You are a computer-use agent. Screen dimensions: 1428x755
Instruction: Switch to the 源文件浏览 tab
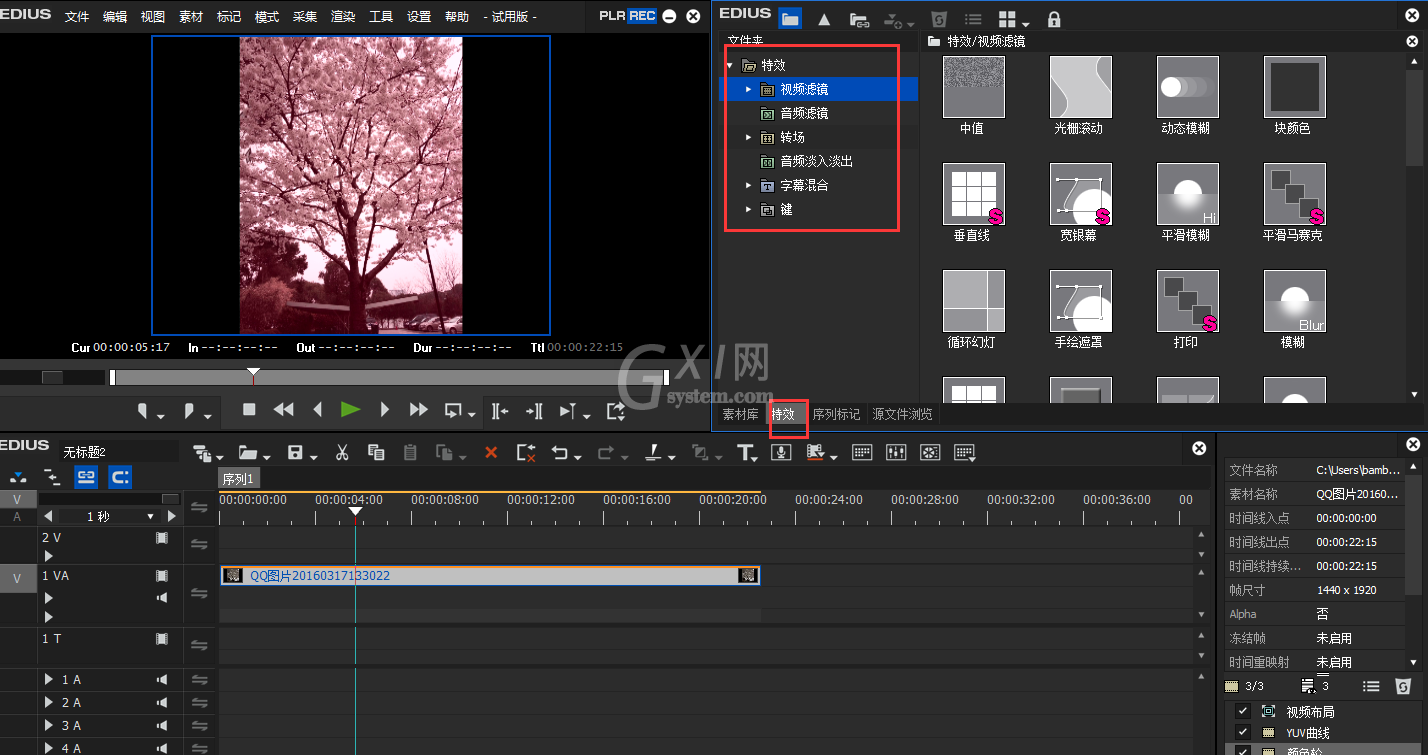tap(902, 414)
